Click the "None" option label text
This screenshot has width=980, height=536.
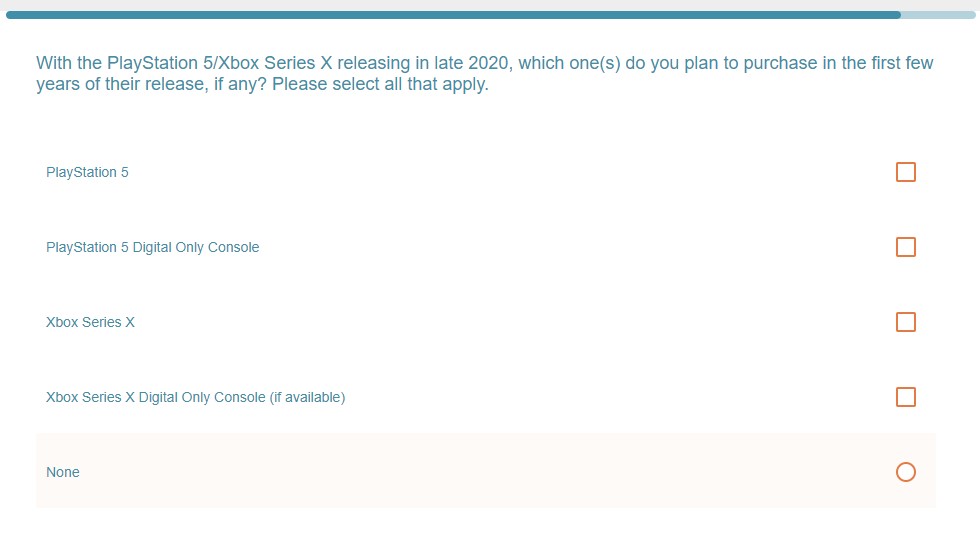[x=62, y=472]
